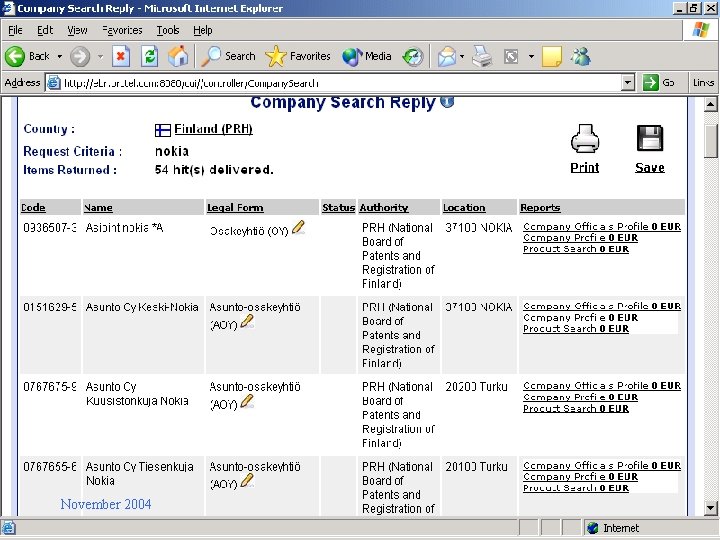Click the vertical scrollbar down arrow
The image size is (720, 540).
(x=710, y=508)
